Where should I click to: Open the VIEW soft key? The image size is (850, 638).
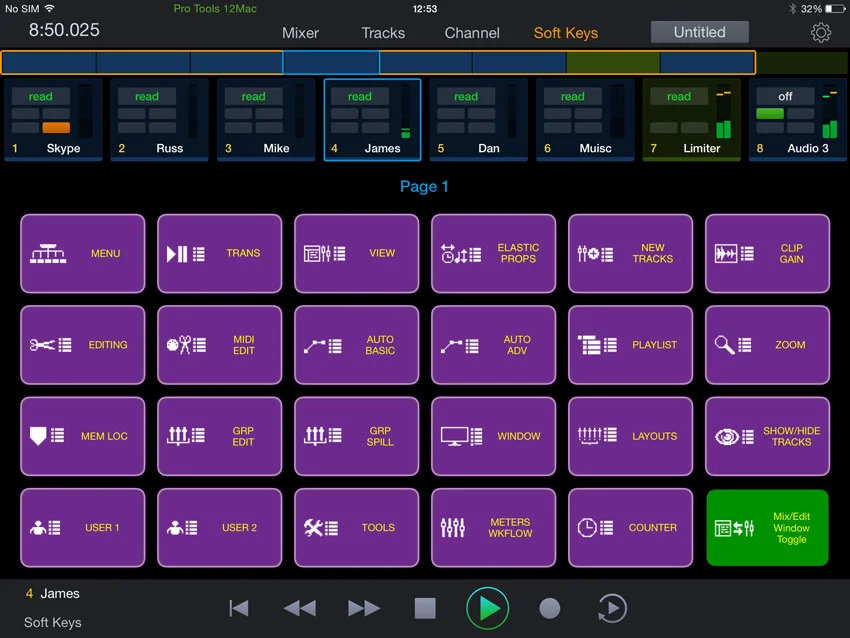tap(357, 254)
